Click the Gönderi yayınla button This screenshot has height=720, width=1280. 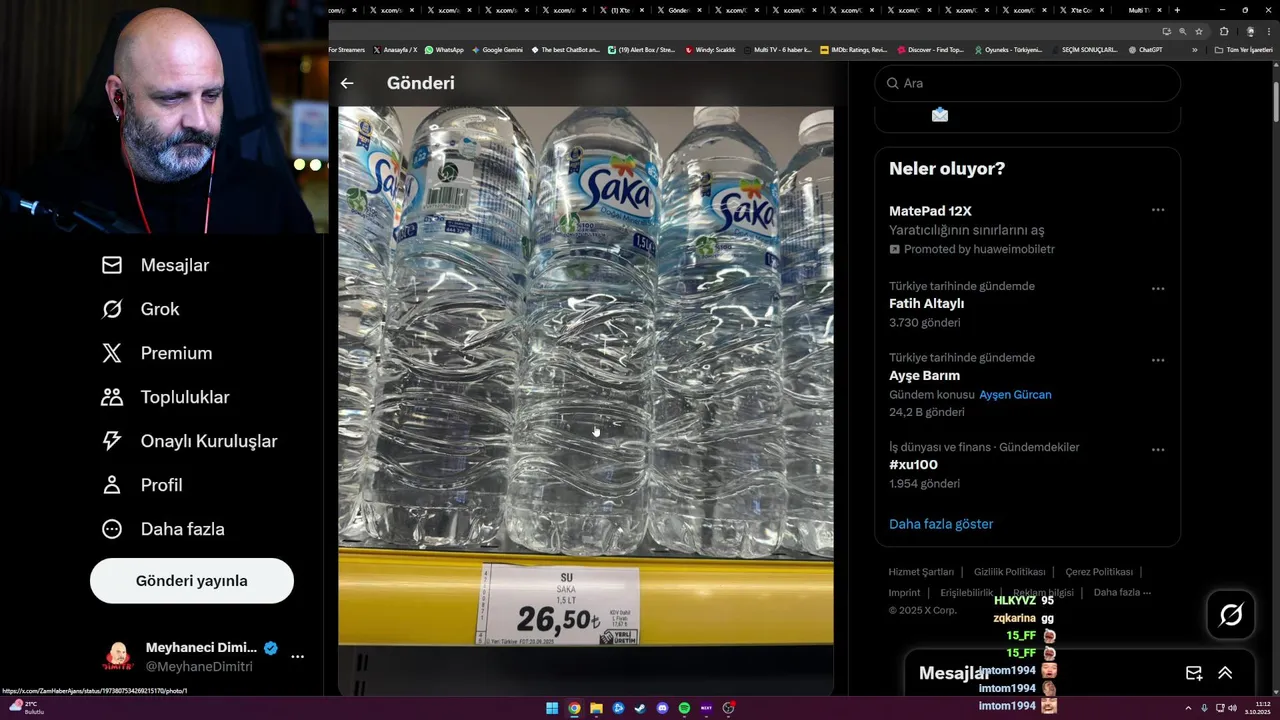192,581
